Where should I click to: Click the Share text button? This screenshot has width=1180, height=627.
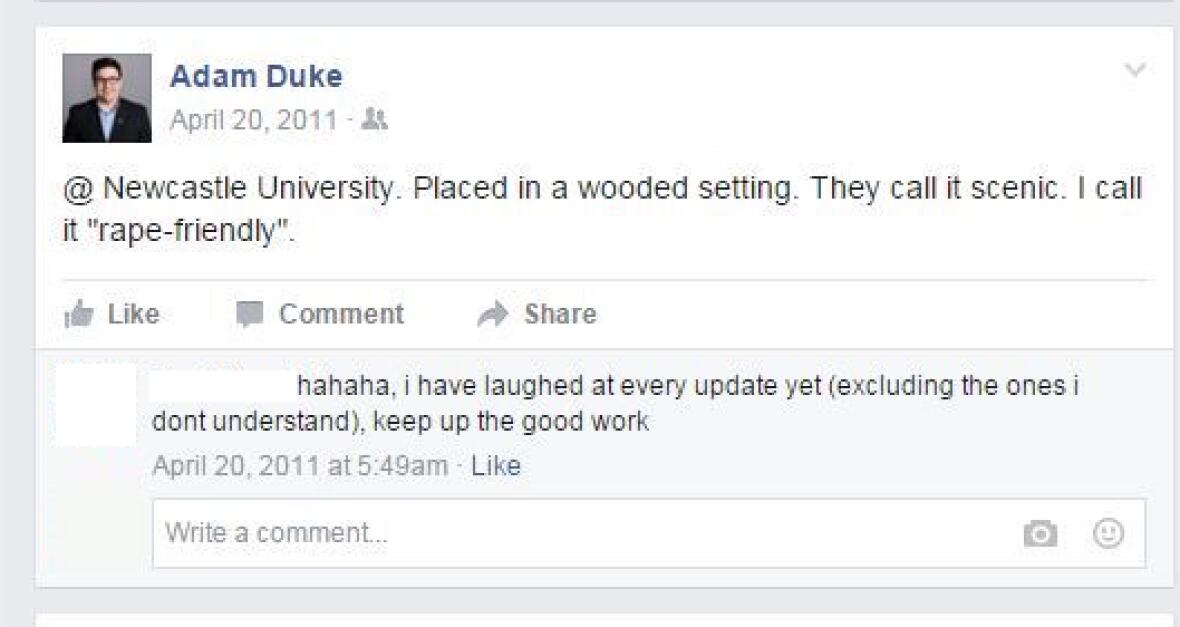560,314
